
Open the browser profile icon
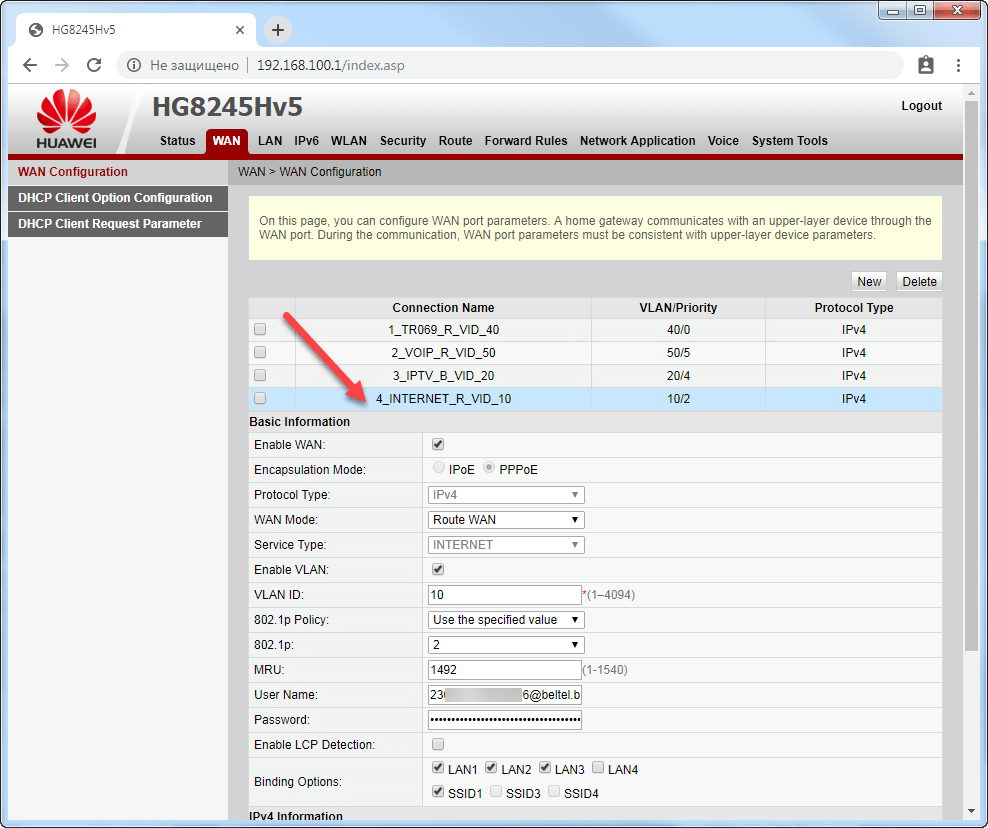(x=925, y=65)
